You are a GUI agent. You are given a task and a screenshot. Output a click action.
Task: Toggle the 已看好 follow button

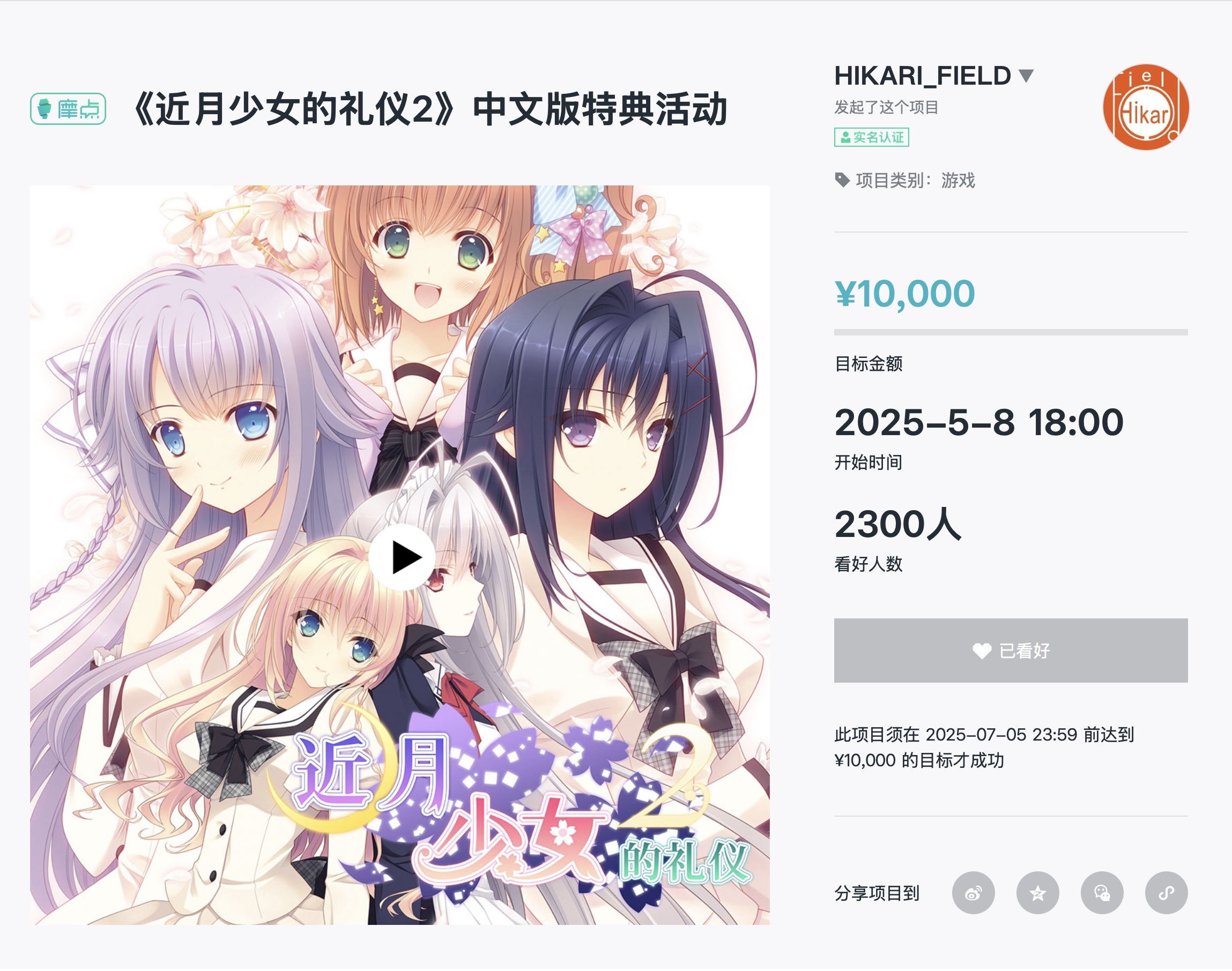[1011, 651]
